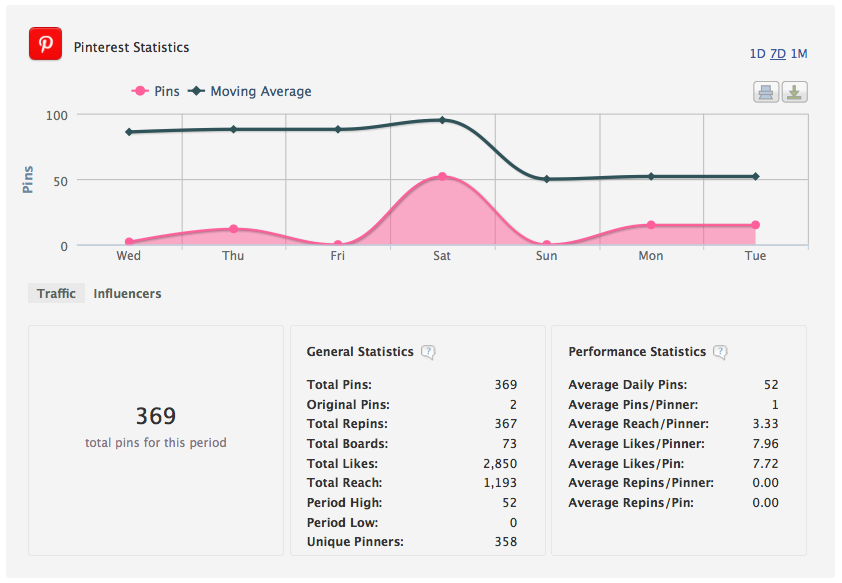Toggle the Pins series in legend
Image resolution: width=842 pixels, height=583 pixels.
click(156, 91)
